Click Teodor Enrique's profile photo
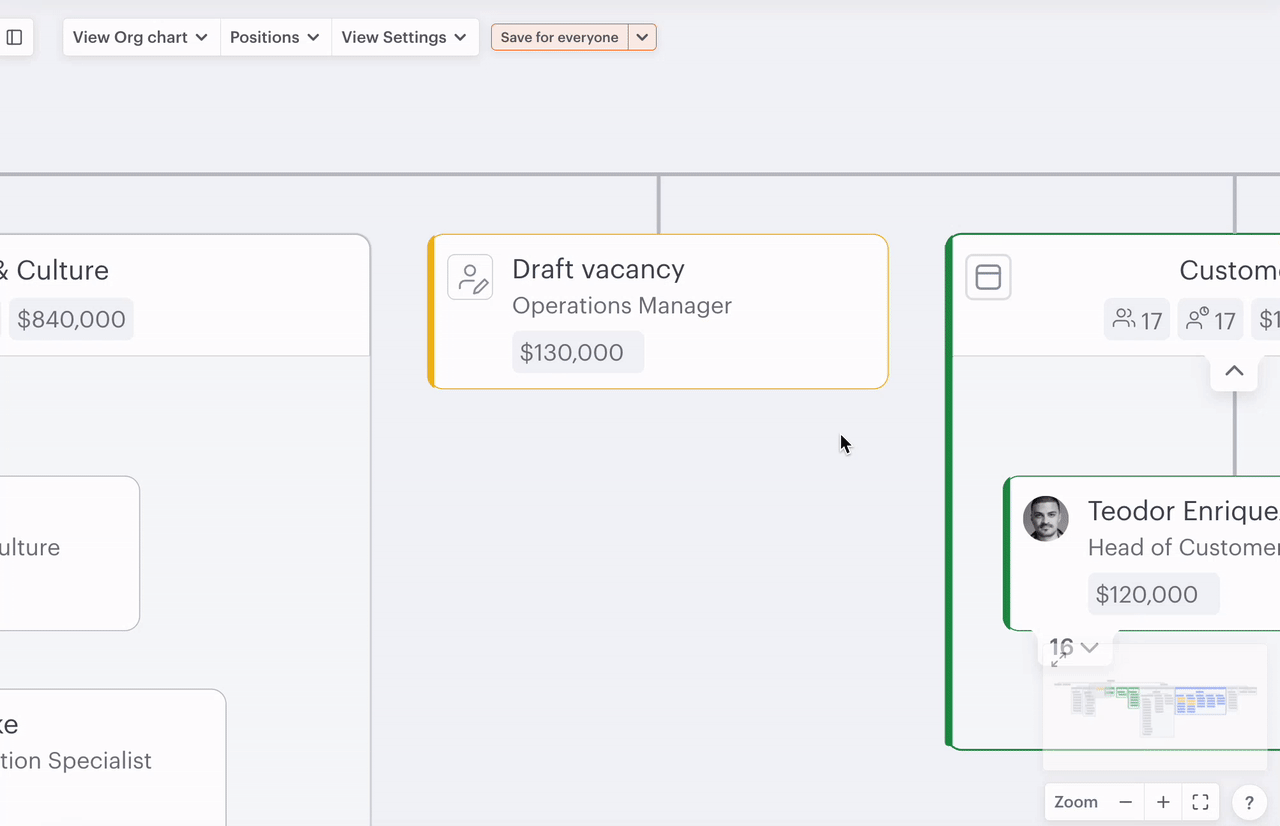The height and width of the screenshot is (826, 1280). (x=1045, y=519)
